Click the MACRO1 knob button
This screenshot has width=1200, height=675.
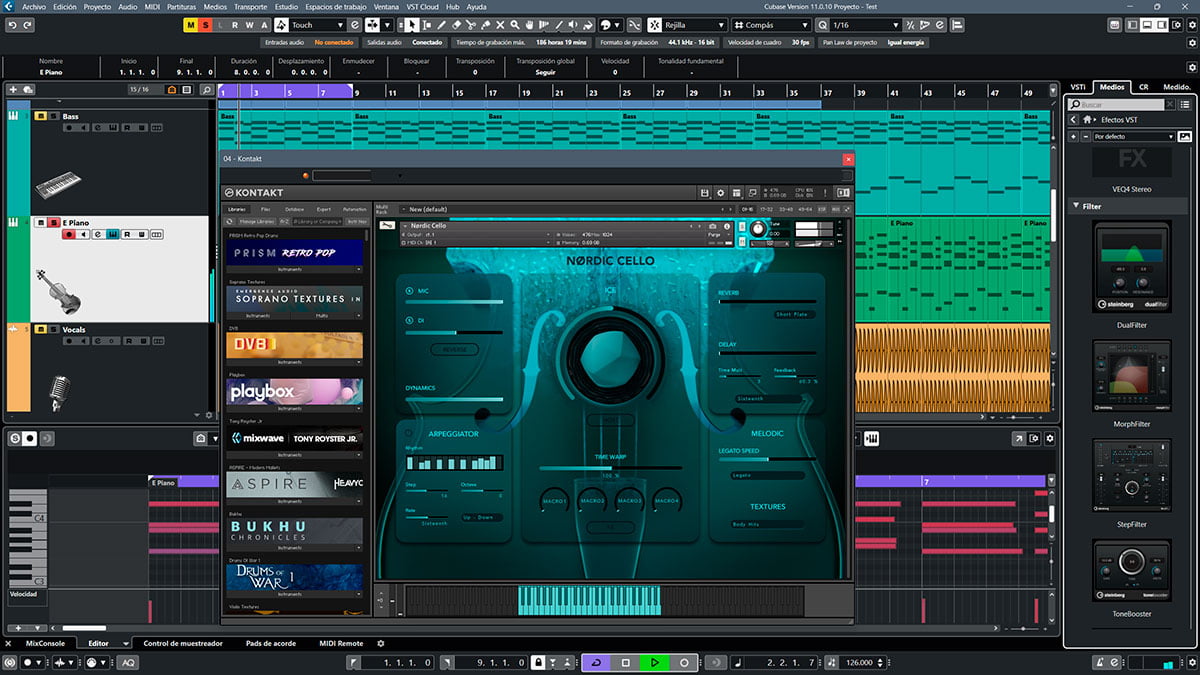coord(555,500)
